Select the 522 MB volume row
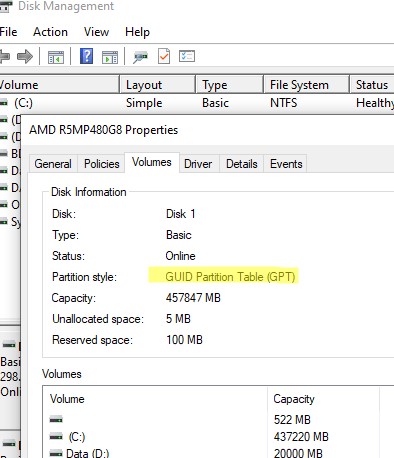This screenshot has width=394, height=458. click(x=218, y=420)
